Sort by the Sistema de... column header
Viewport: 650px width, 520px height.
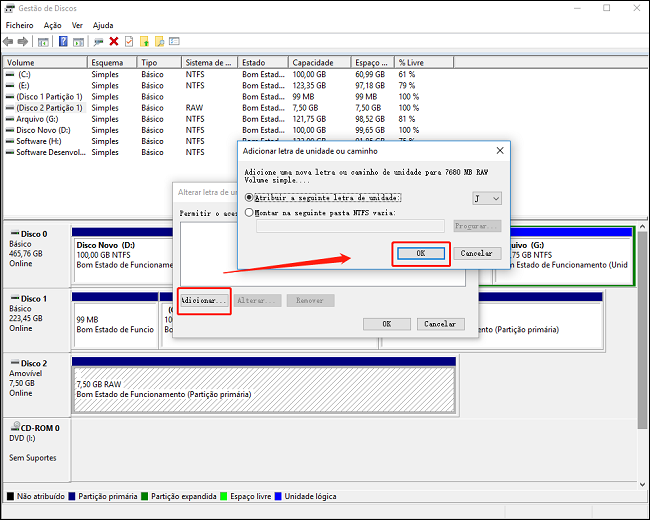209,63
